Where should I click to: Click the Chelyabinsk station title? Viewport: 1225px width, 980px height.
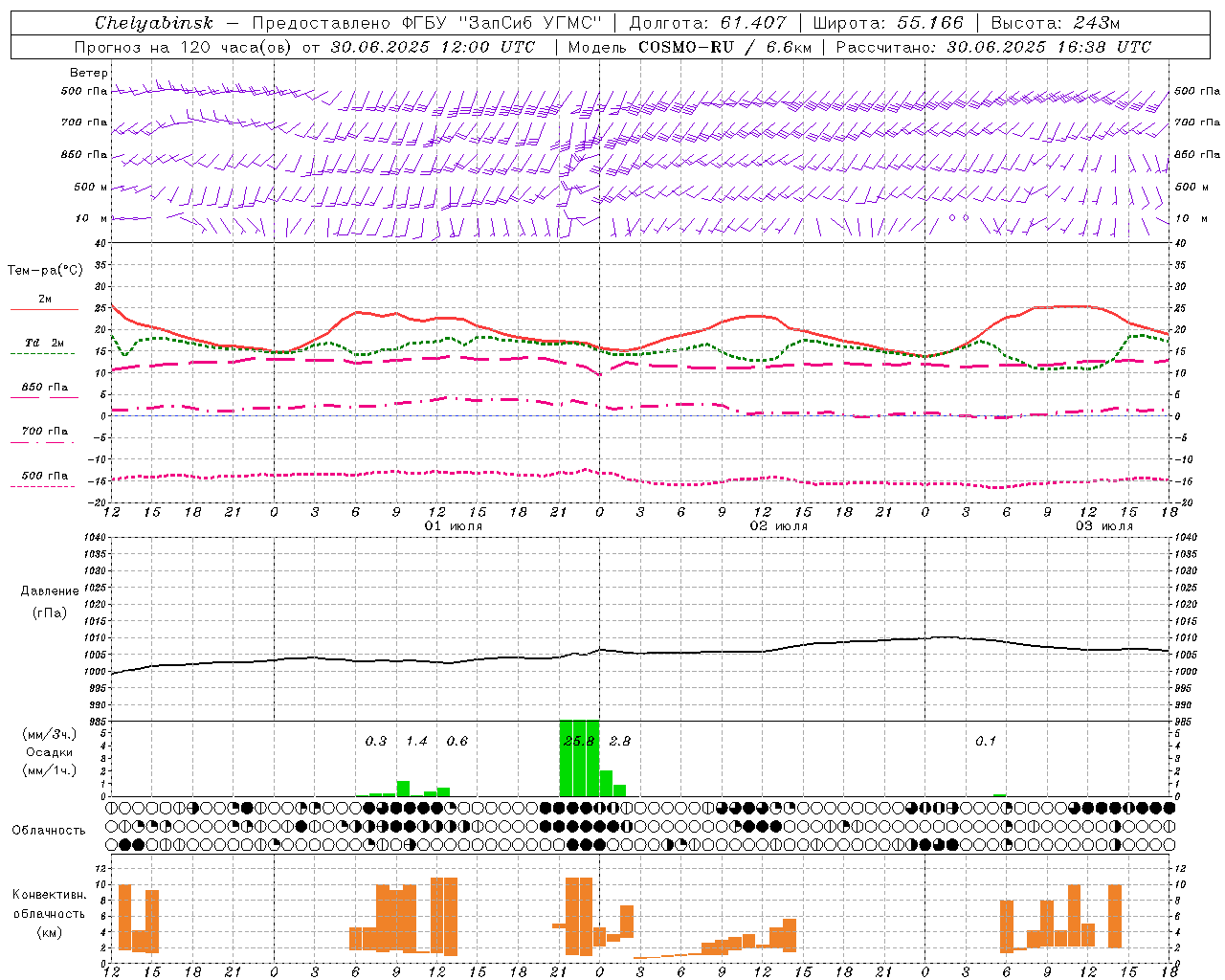pyautogui.click(x=153, y=23)
